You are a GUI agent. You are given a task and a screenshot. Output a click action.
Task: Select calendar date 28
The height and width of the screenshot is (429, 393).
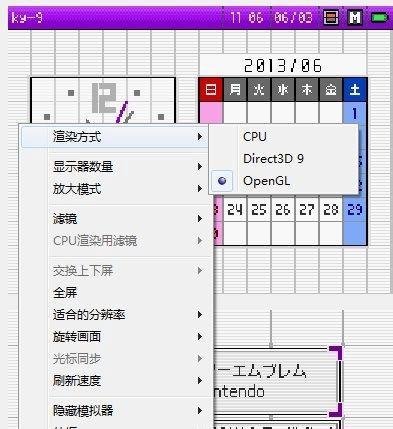pyautogui.click(x=331, y=210)
